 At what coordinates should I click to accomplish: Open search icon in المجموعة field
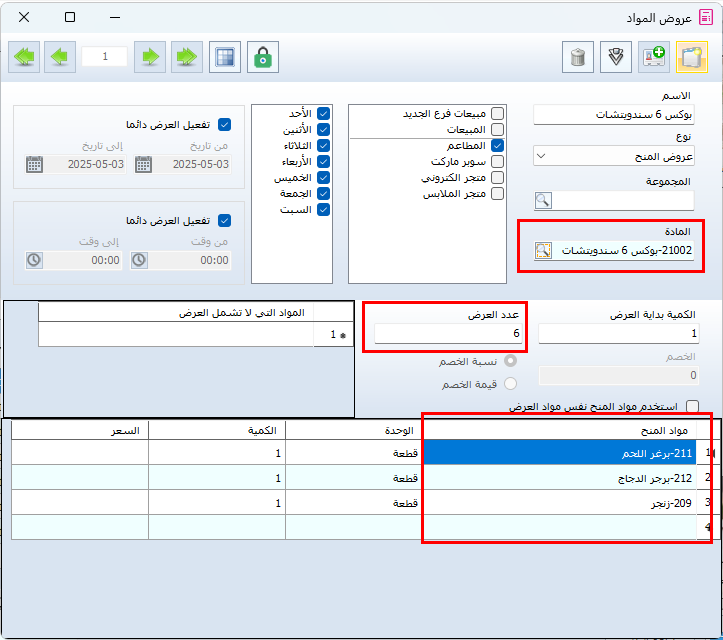pyautogui.click(x=543, y=201)
